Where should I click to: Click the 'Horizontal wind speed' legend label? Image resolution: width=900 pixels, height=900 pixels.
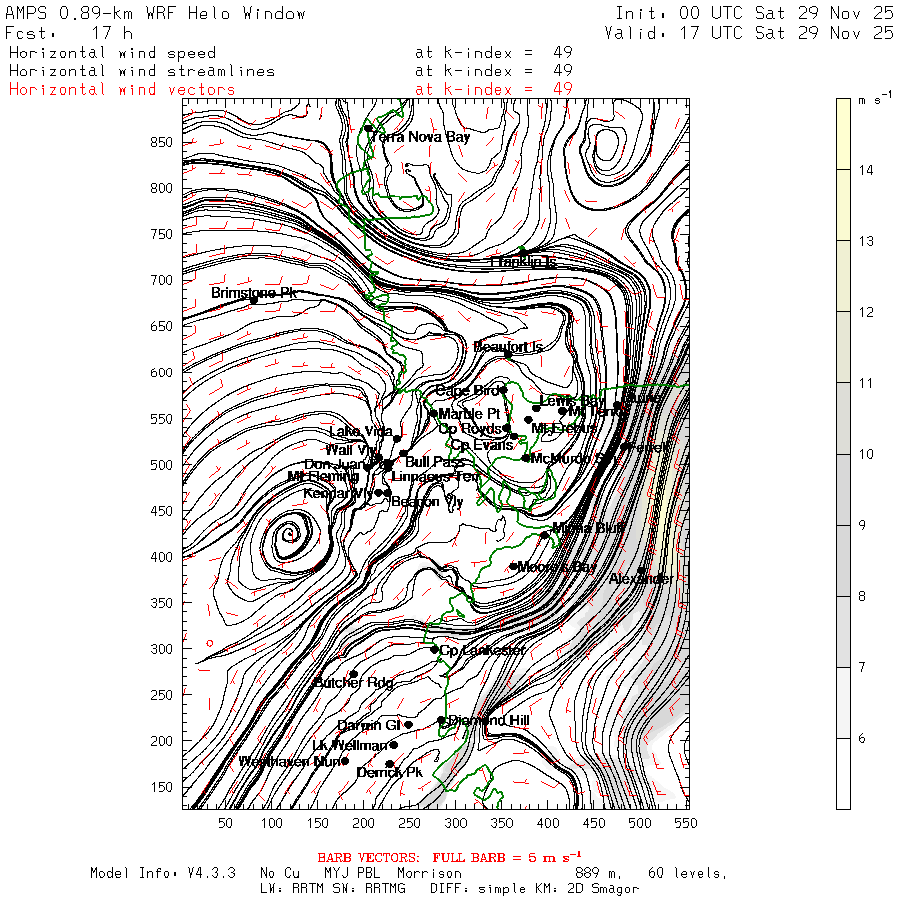(111, 52)
